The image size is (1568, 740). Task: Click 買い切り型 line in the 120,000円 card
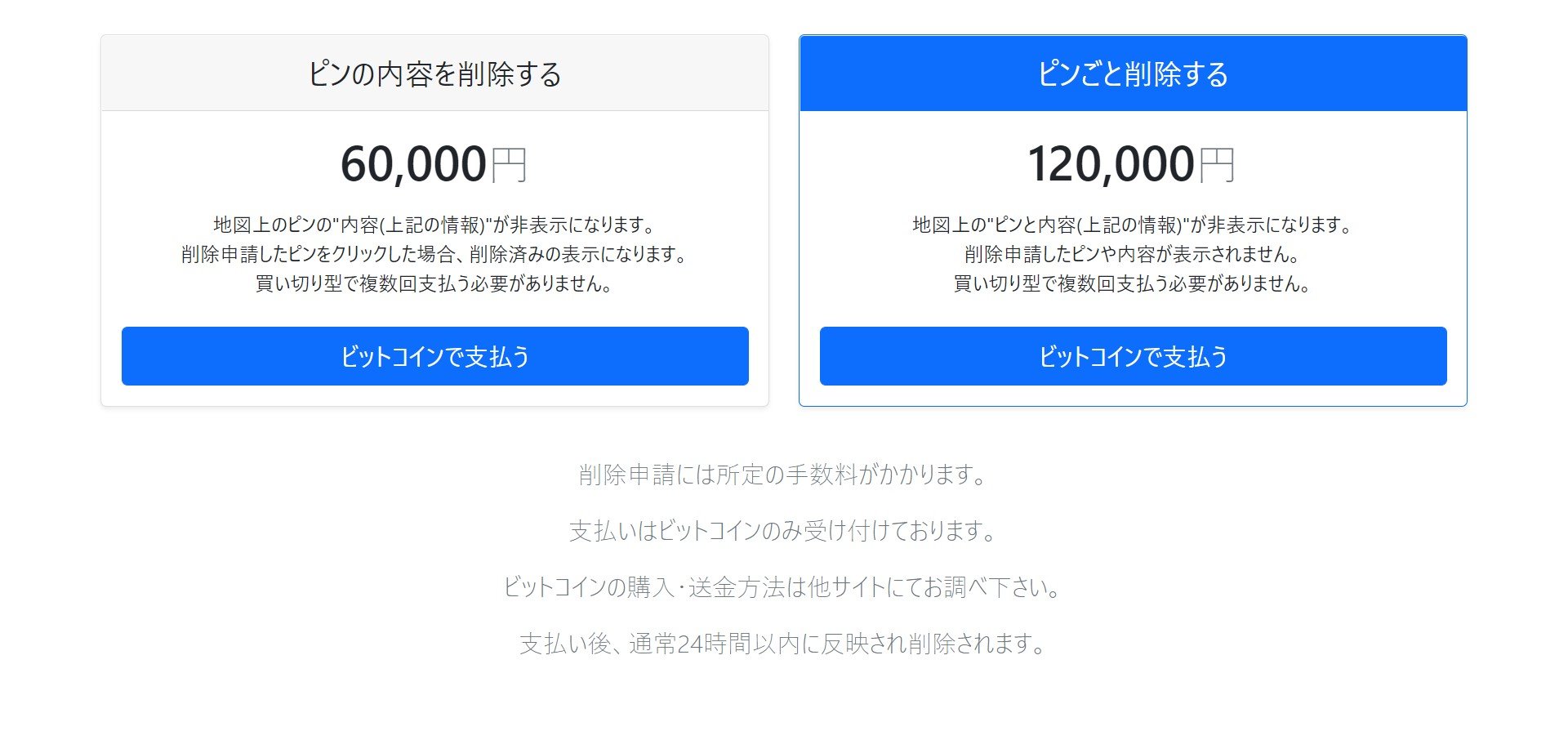pyautogui.click(x=1133, y=283)
